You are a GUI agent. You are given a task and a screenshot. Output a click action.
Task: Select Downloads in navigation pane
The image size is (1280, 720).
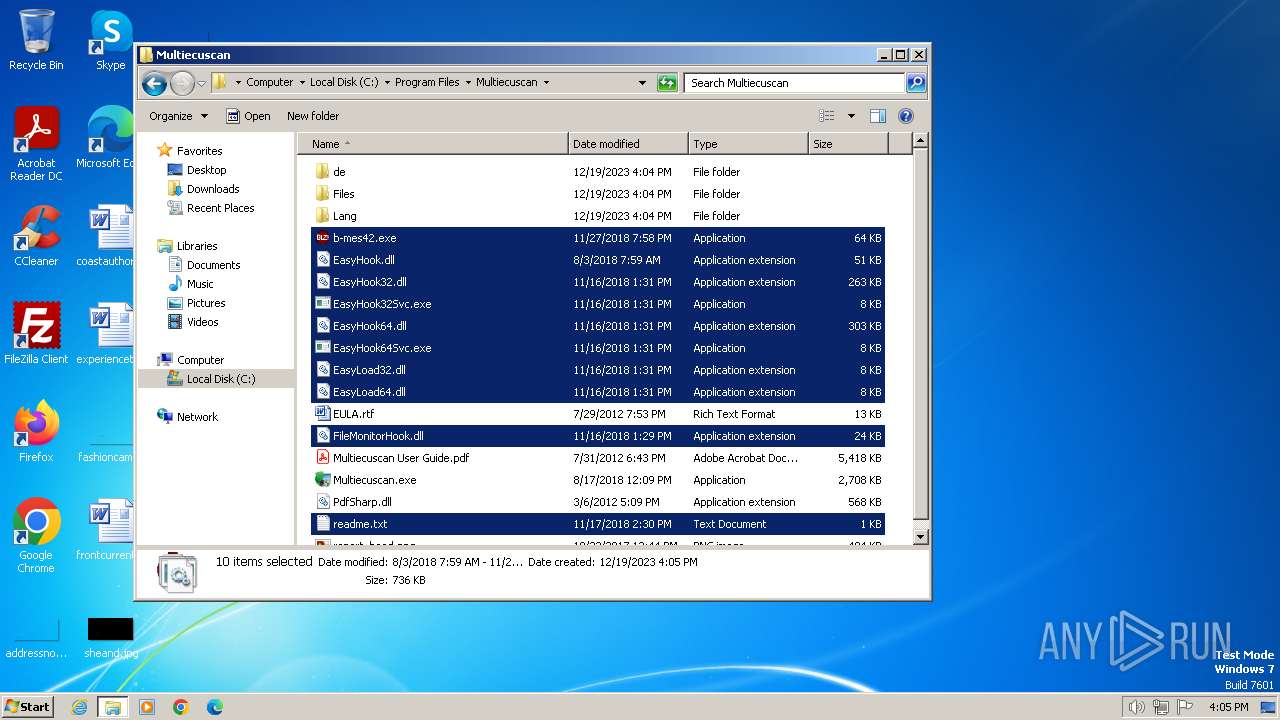tap(213, 189)
